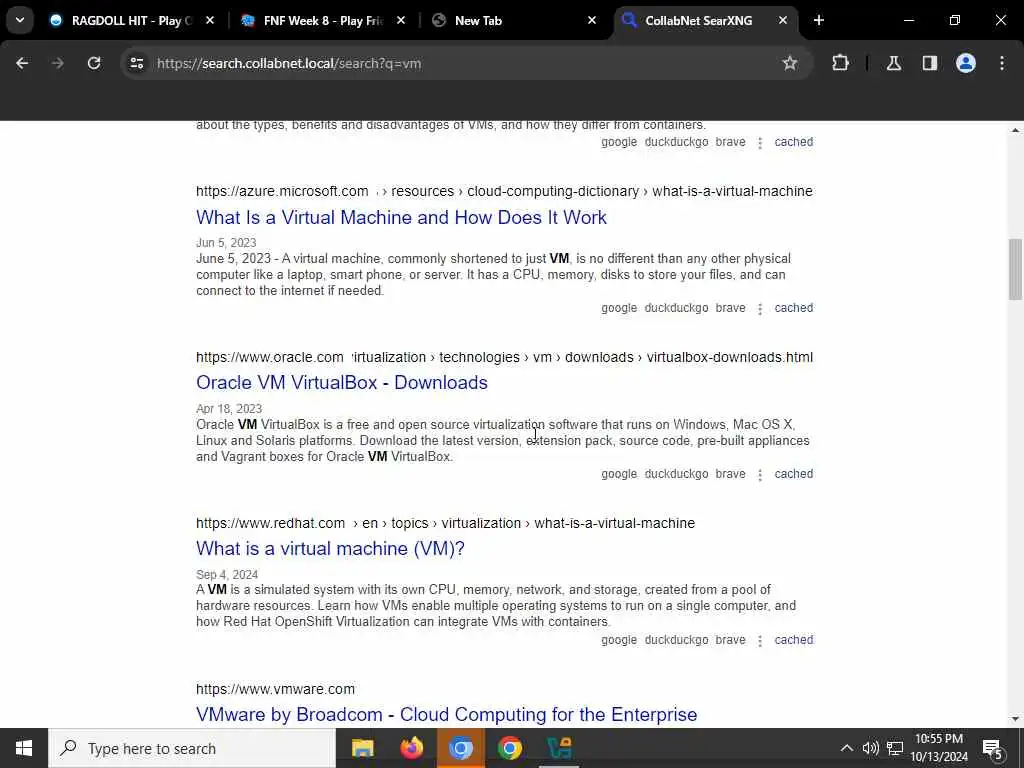Screen dimensions: 1024x768
Task: Open the 'What is a virtual machine (VM)?' result
Action: pyautogui.click(x=330, y=549)
